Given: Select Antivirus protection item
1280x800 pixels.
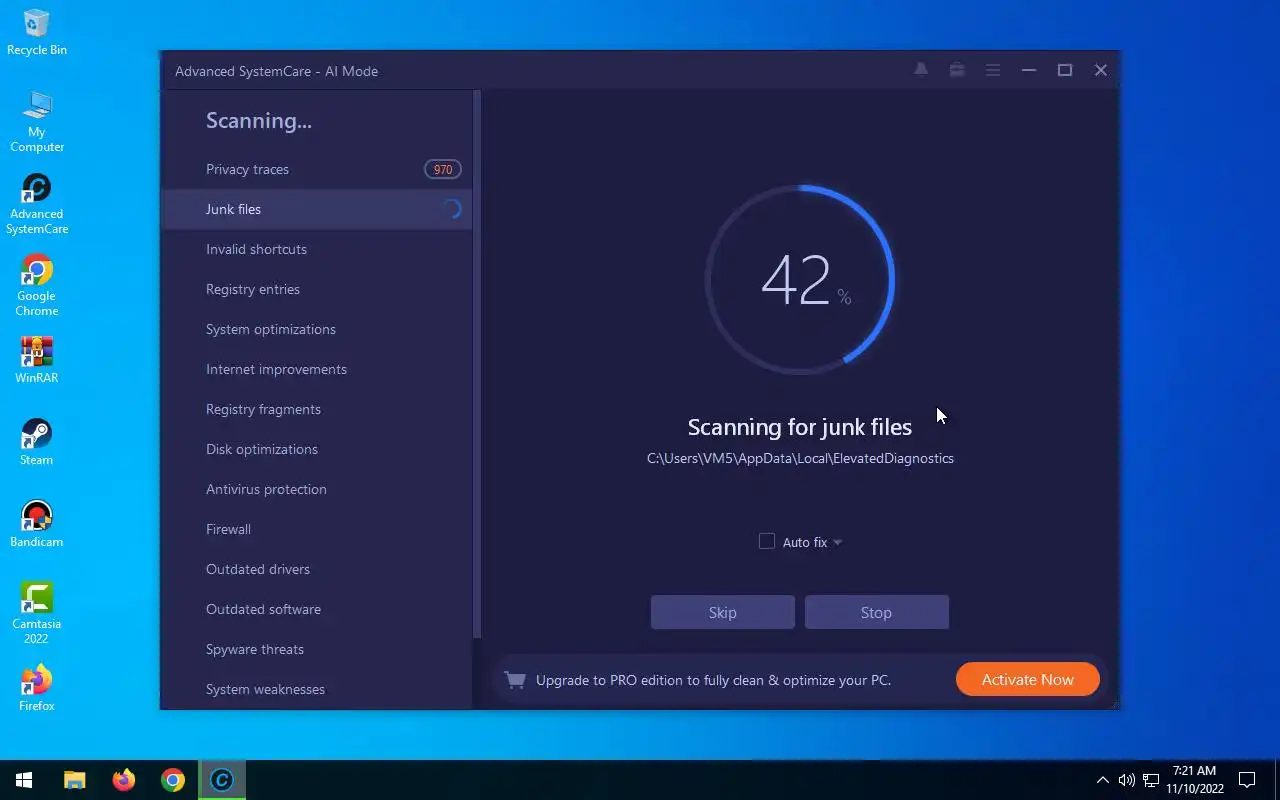Looking at the screenshot, I should tap(317, 489).
